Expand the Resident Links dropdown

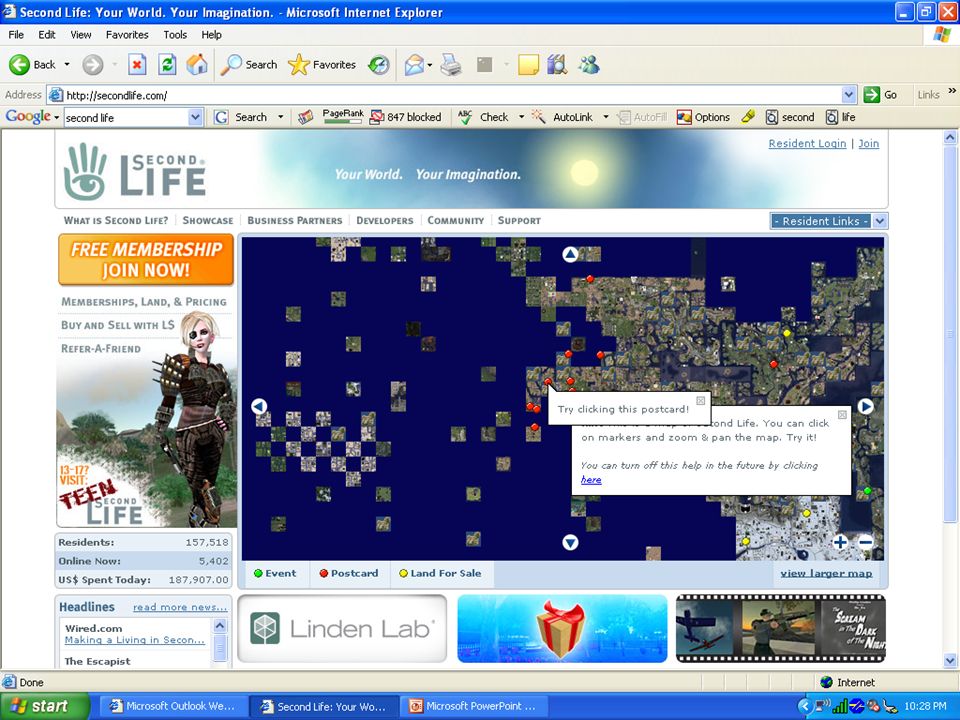(x=880, y=221)
